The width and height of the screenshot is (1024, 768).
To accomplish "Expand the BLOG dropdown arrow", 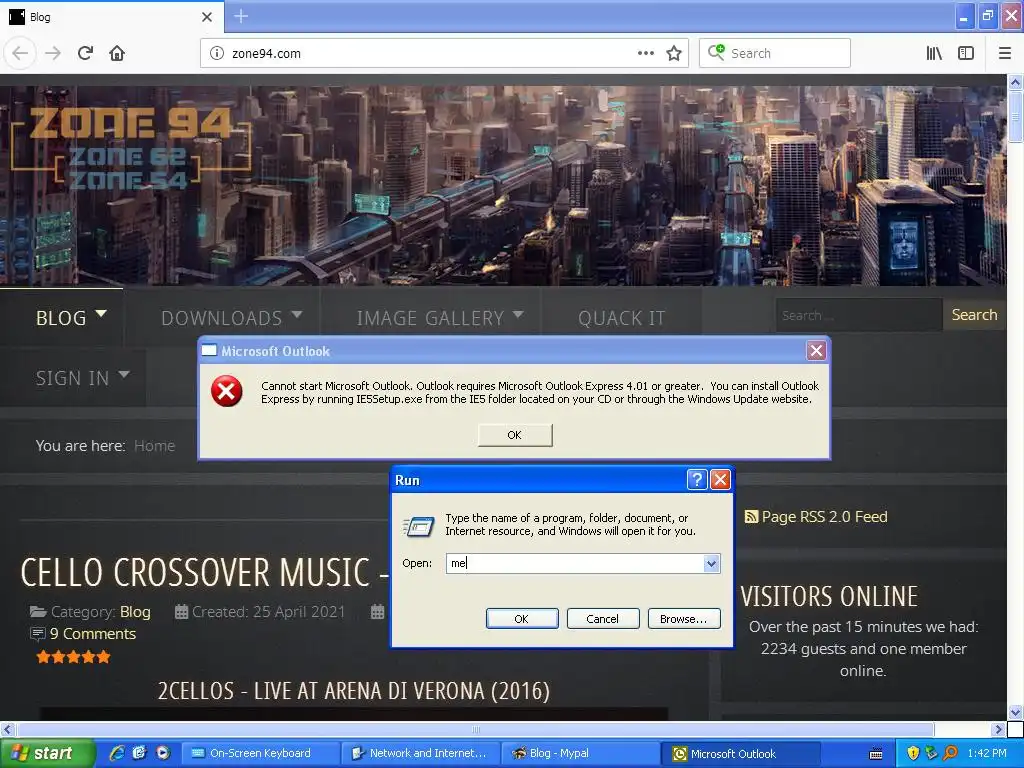I will tap(101, 314).
